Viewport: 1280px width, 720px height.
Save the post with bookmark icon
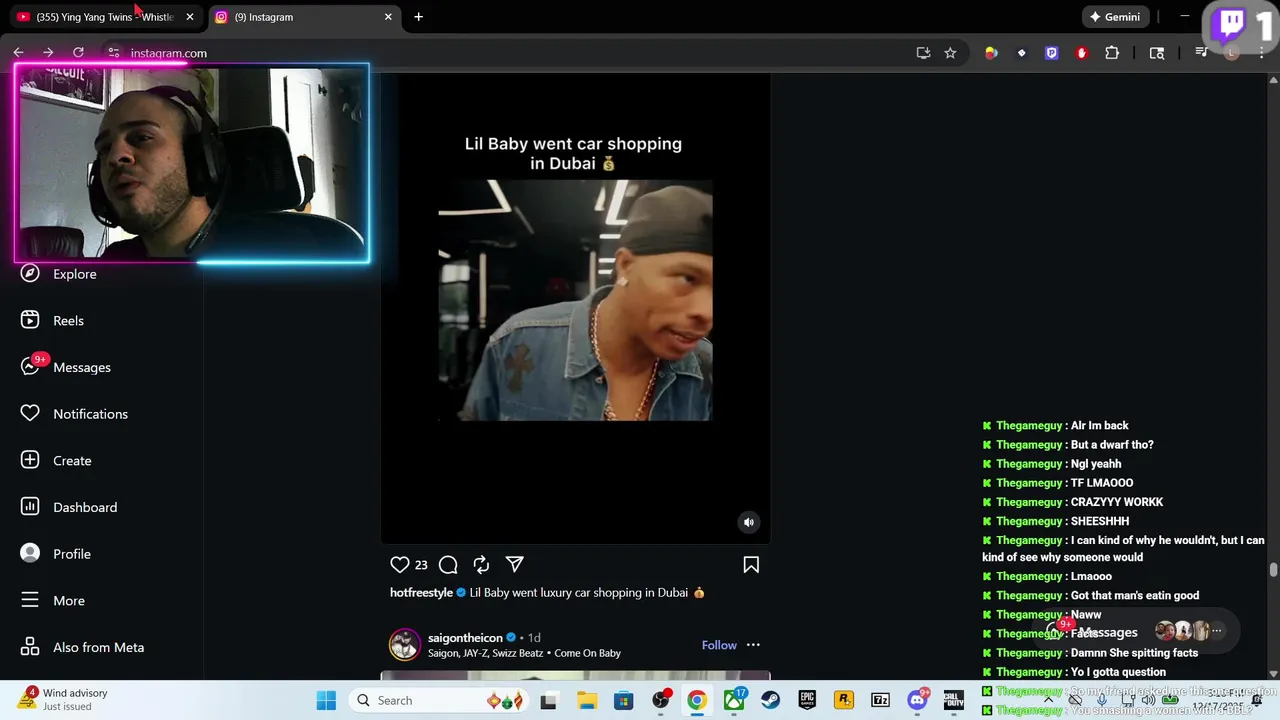point(751,564)
